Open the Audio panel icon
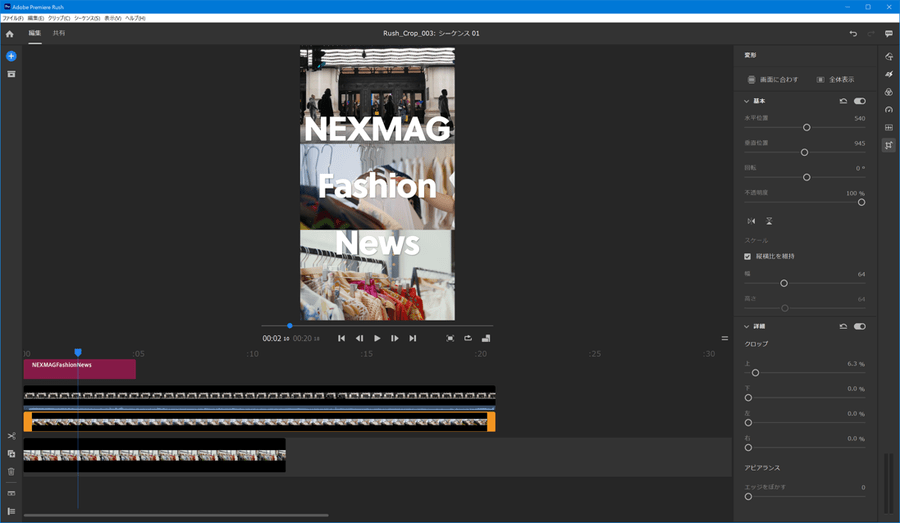 [889, 127]
